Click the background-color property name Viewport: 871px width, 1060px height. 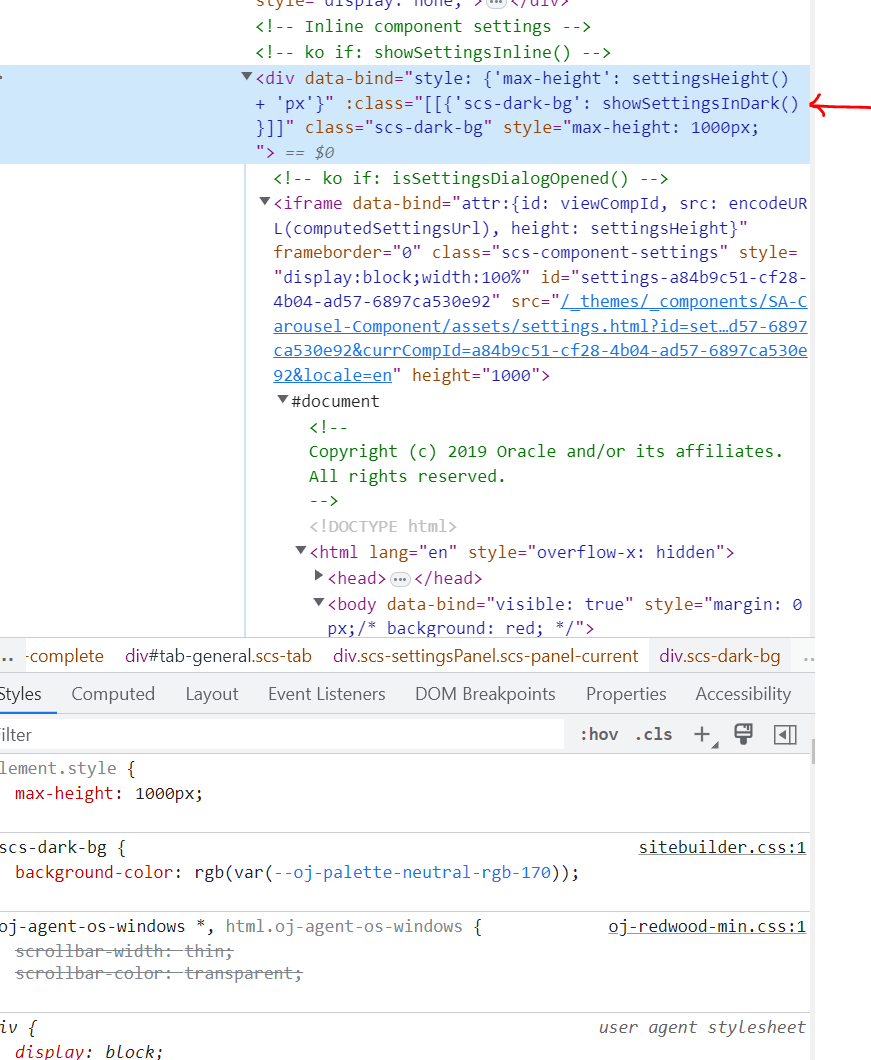pos(93,872)
